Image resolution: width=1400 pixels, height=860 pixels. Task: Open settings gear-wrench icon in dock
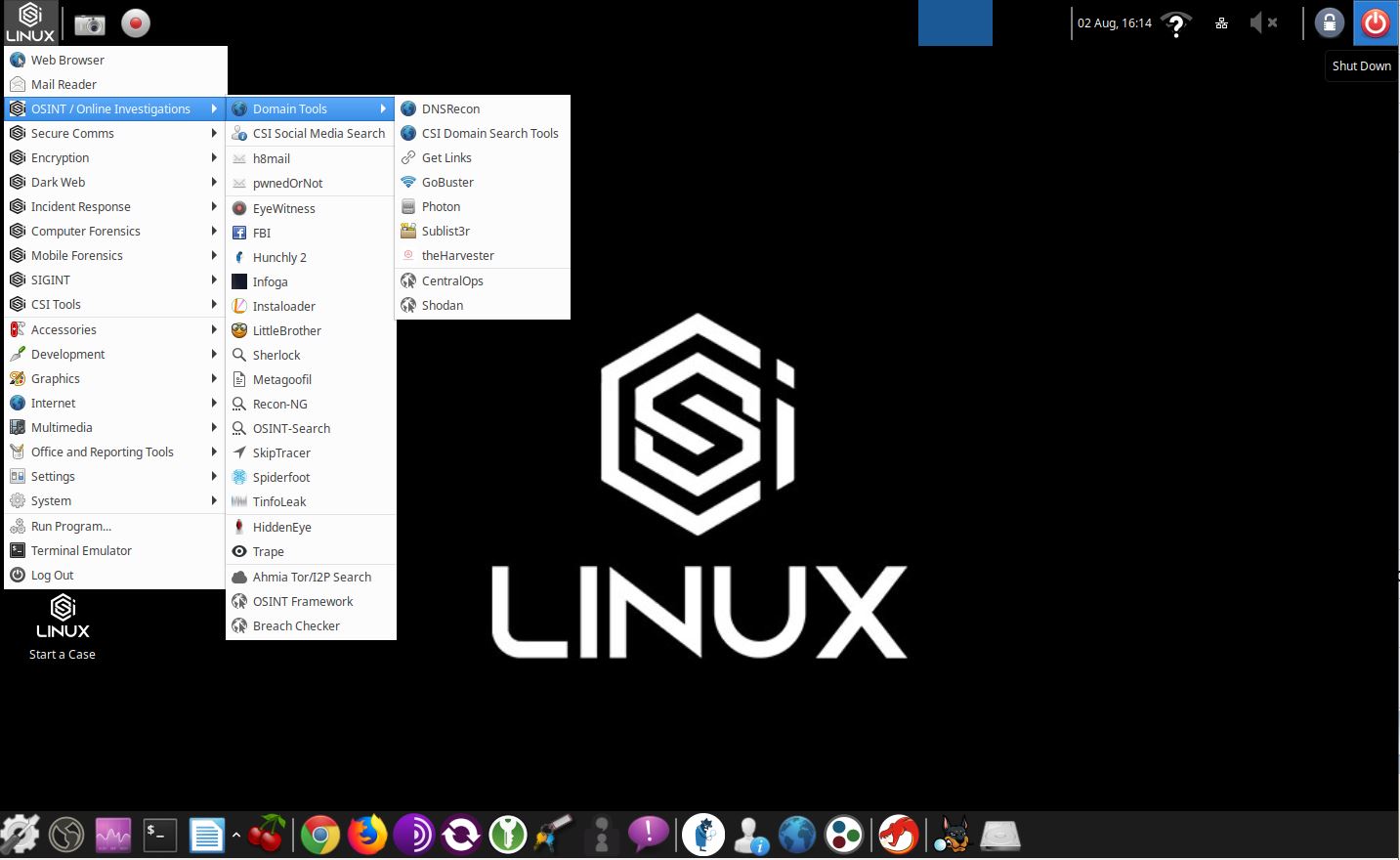[20, 835]
